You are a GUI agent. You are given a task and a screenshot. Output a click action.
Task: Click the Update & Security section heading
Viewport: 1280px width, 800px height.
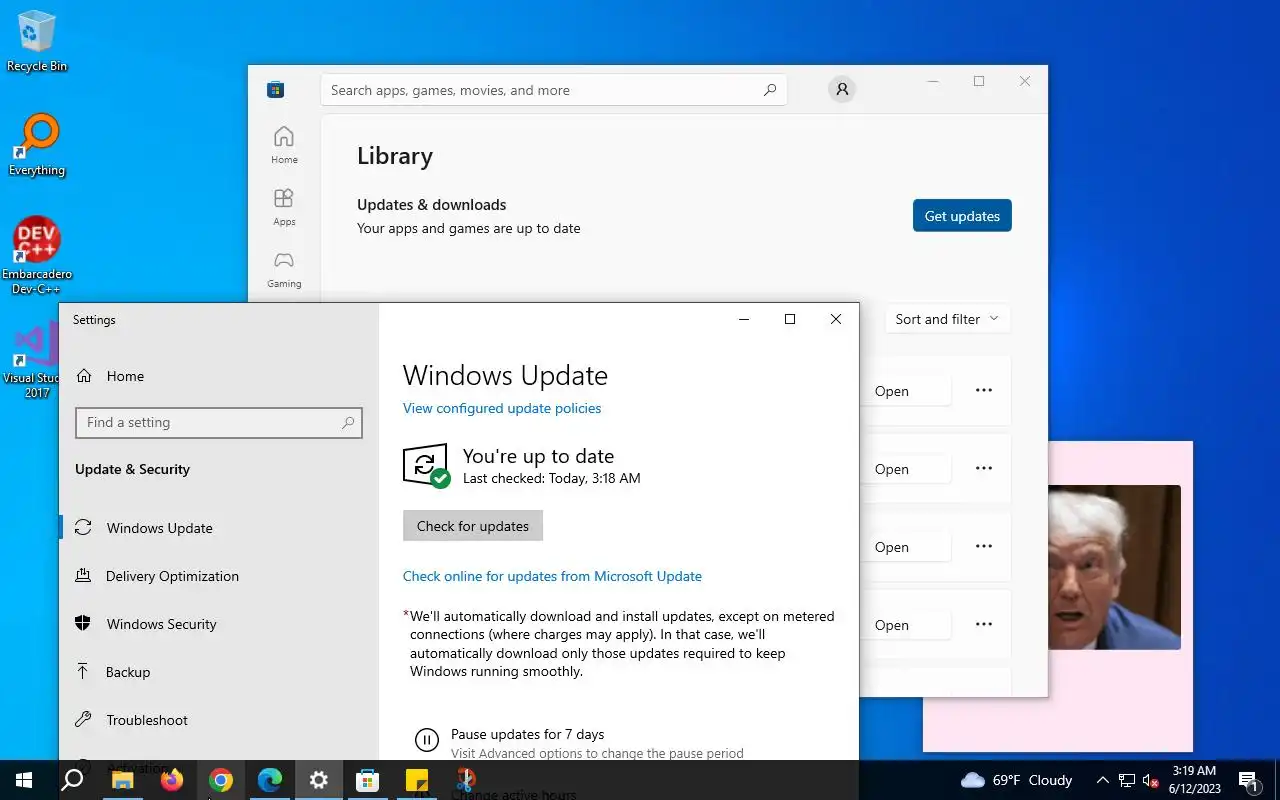tap(132, 469)
